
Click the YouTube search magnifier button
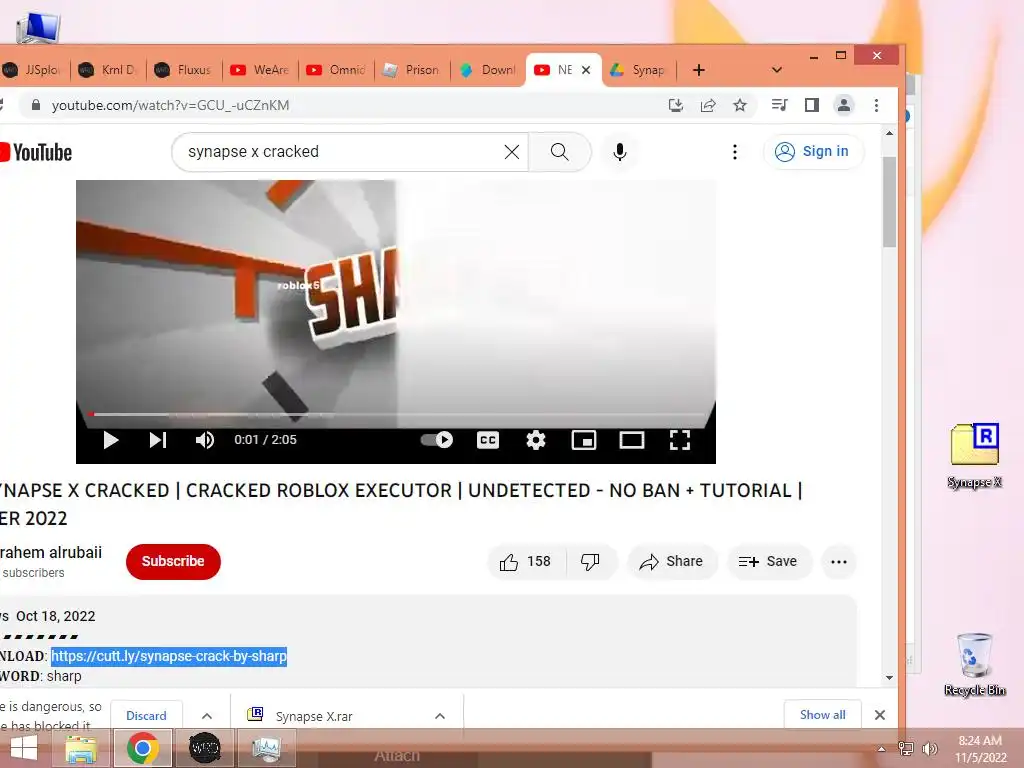click(560, 152)
